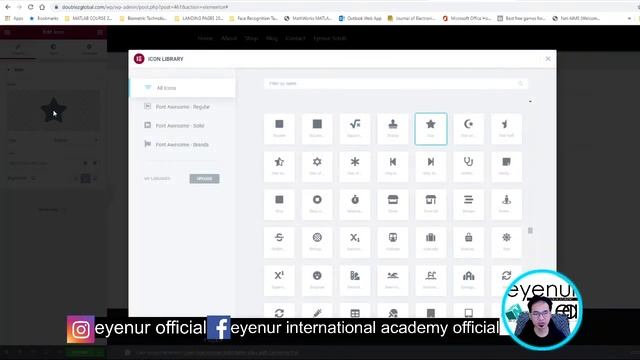Open the Apps bookmark shortcut

point(14,18)
